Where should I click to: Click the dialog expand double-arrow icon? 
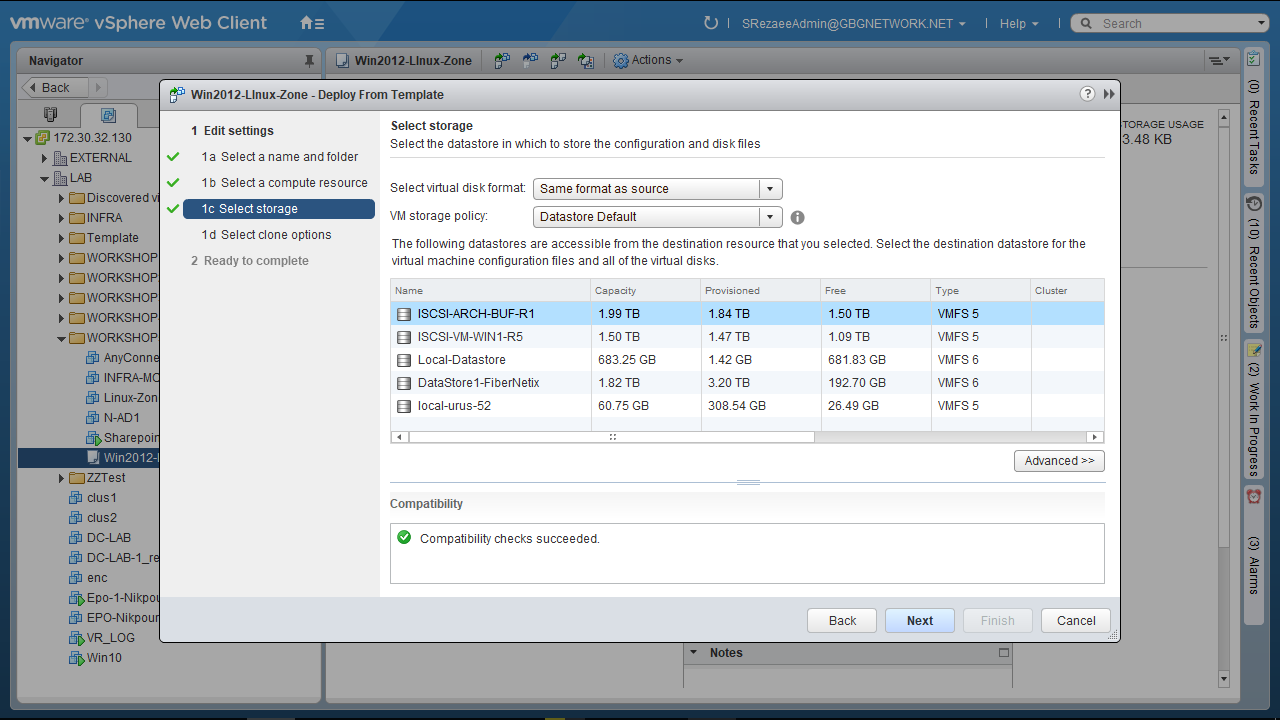point(1109,94)
